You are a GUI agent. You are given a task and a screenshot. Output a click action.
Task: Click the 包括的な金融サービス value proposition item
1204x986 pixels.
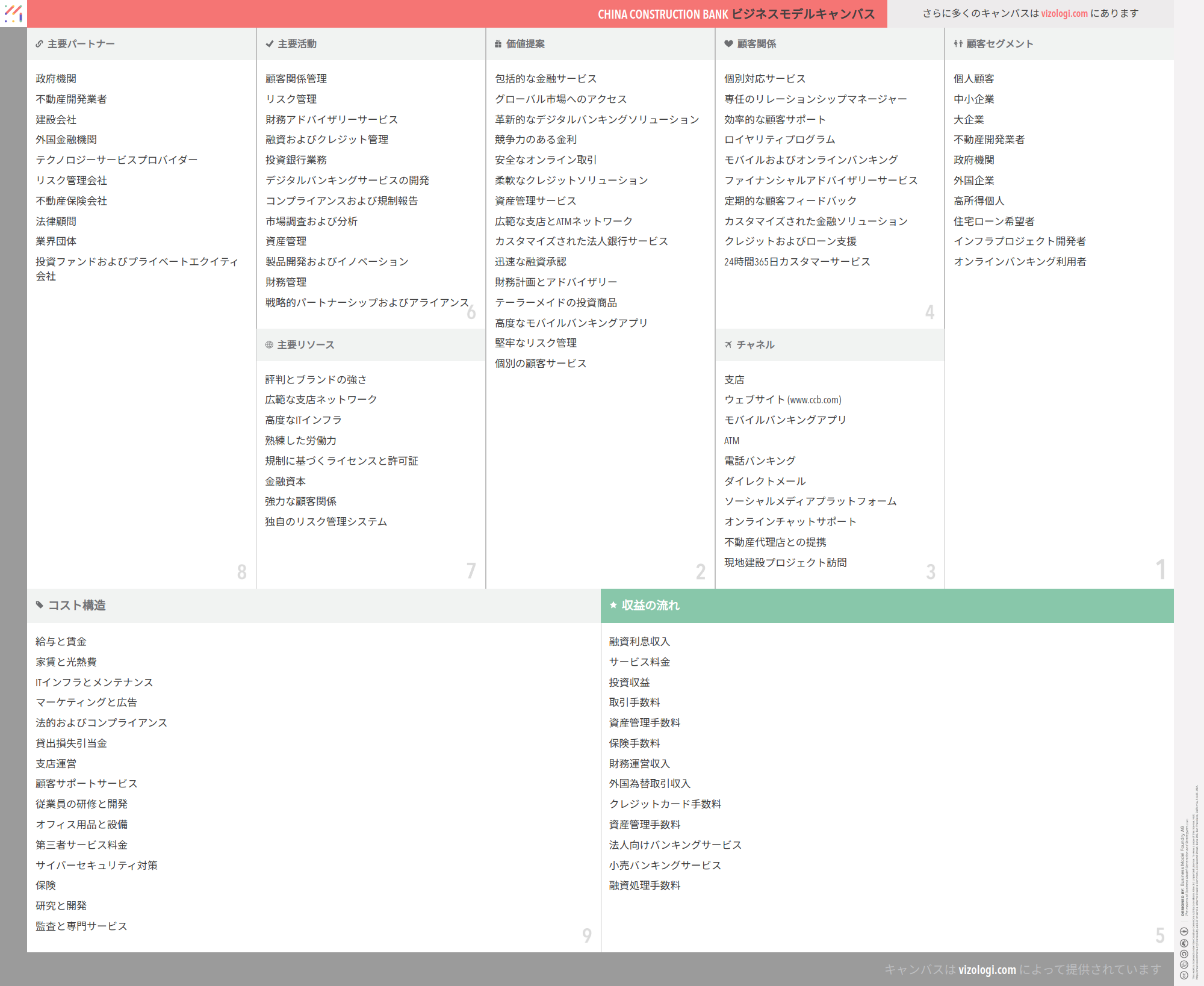pyautogui.click(x=545, y=79)
